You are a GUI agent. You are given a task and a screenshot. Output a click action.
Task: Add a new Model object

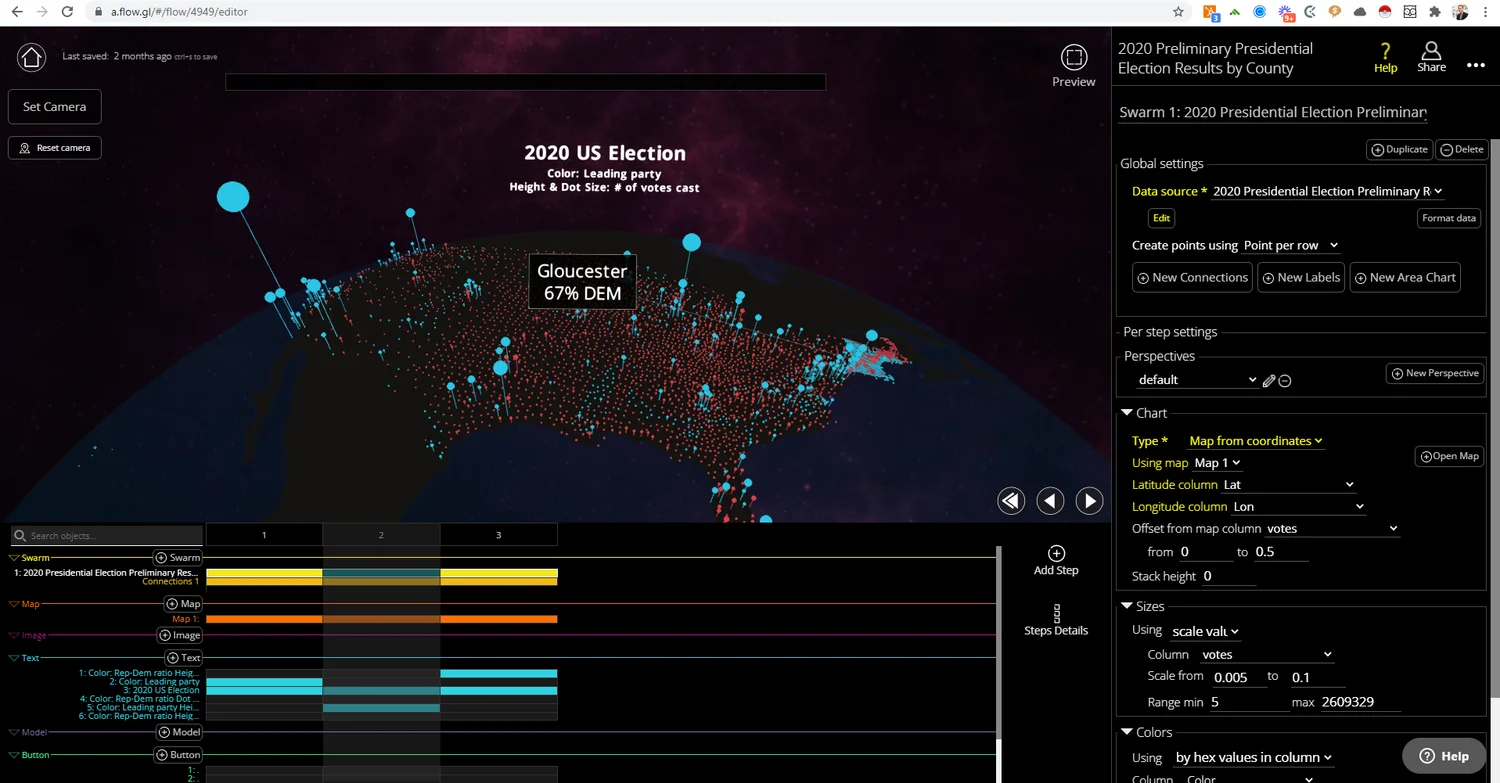coord(180,732)
